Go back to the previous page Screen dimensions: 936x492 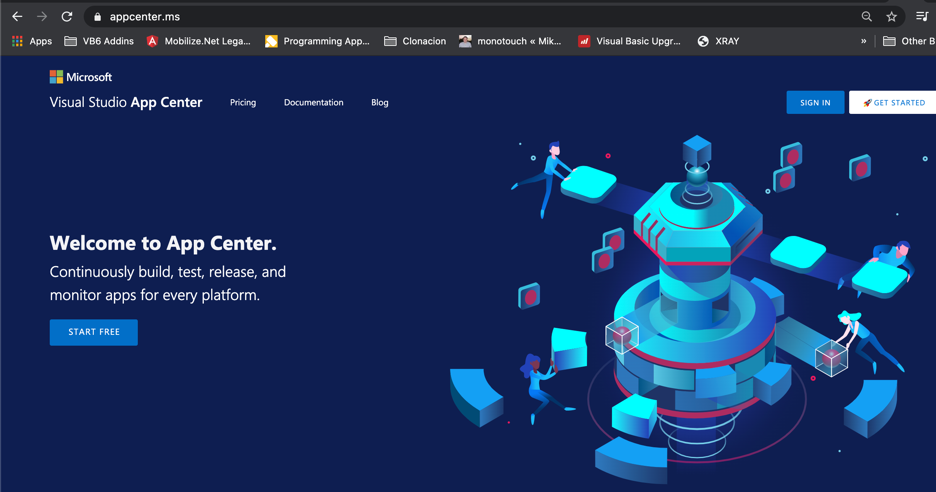click(x=17, y=17)
